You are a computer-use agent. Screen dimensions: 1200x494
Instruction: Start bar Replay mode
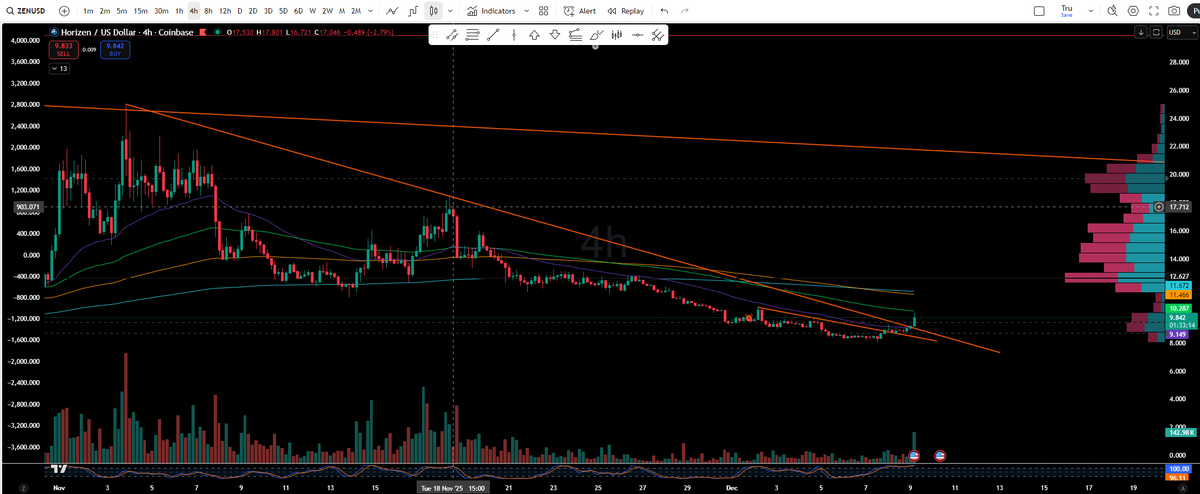(625, 11)
